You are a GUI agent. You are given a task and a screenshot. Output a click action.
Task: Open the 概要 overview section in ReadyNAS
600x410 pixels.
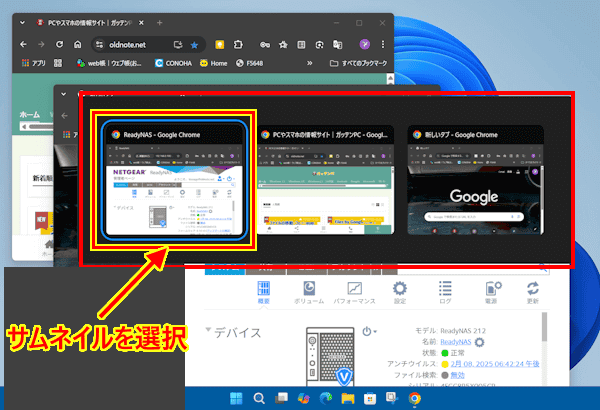click(264, 292)
